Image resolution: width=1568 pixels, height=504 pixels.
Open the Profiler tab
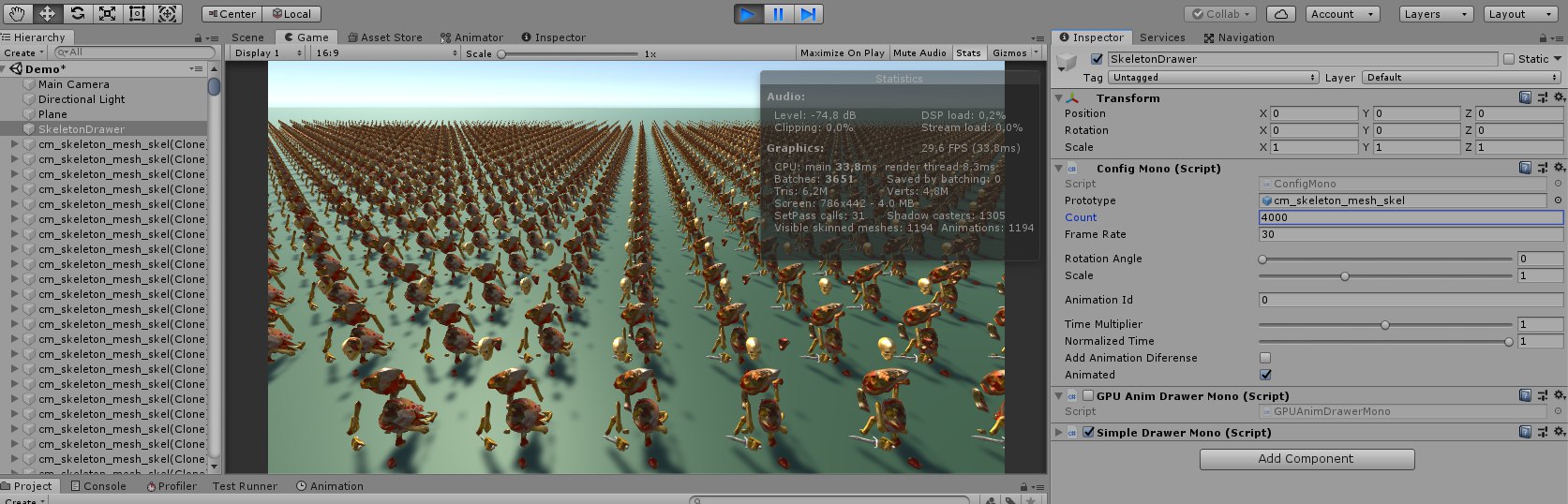[x=172, y=486]
